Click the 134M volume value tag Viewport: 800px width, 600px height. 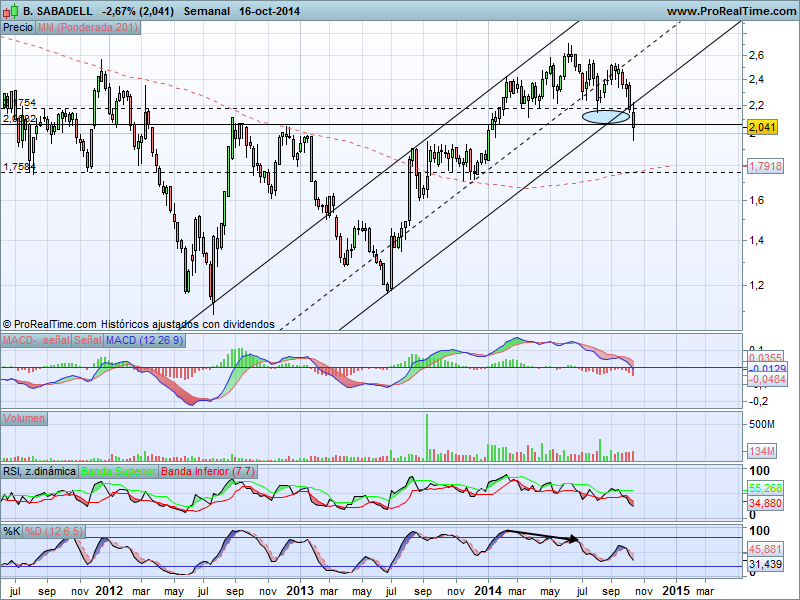coord(762,451)
